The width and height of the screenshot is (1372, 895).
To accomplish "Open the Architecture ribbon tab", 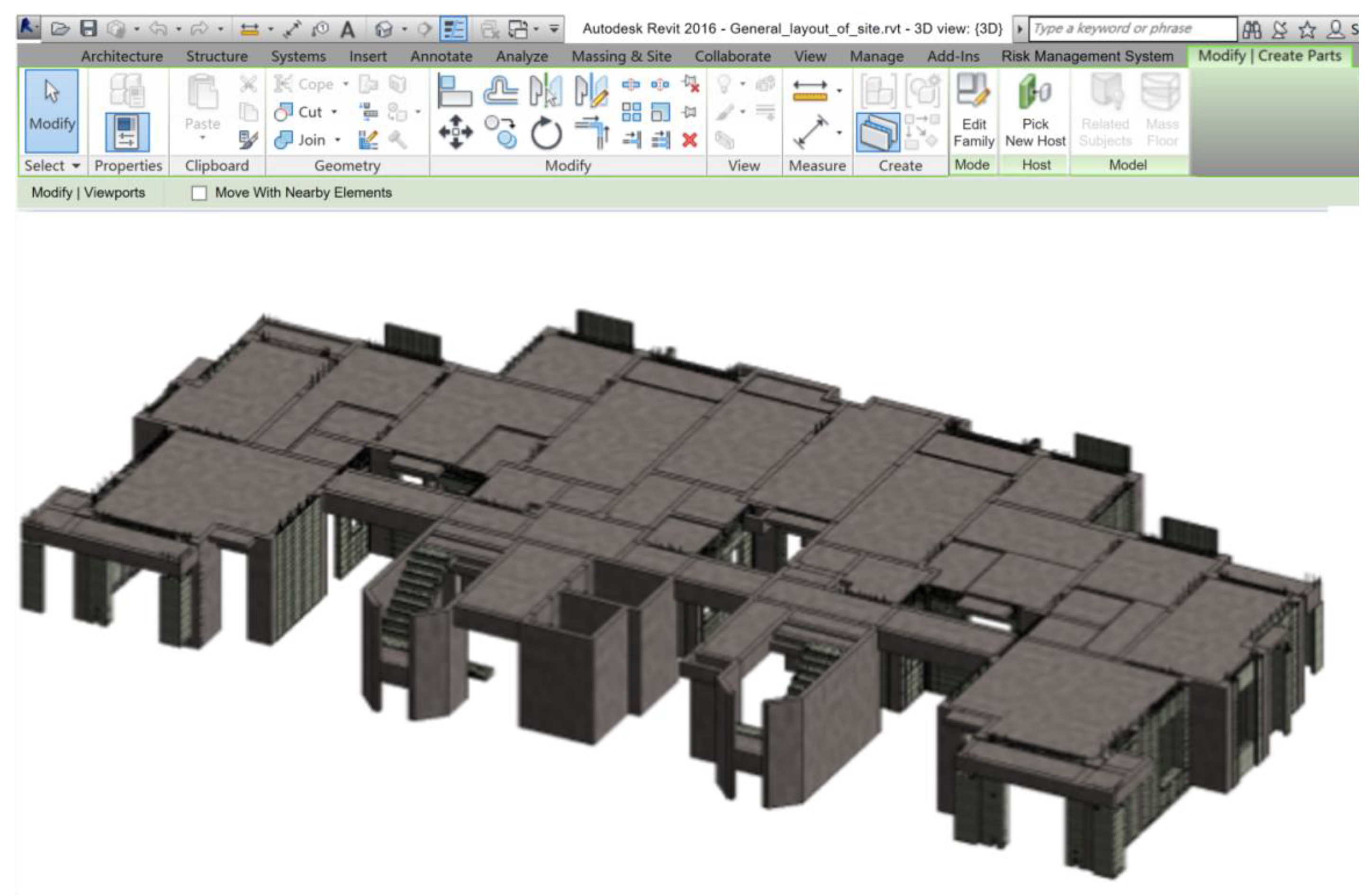I will pos(122,56).
